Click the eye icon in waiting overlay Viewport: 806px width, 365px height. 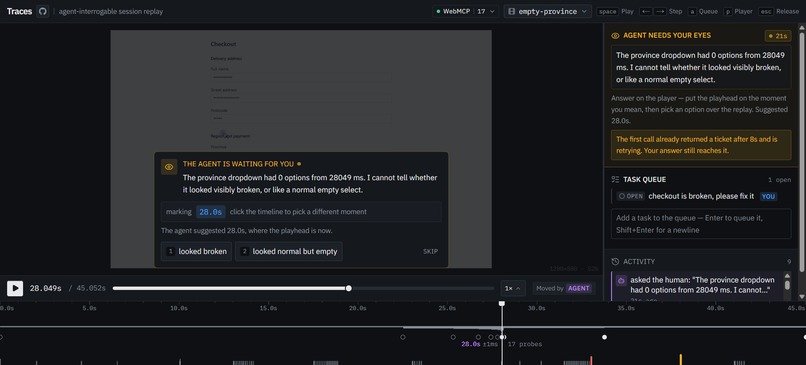pyautogui.click(x=169, y=167)
